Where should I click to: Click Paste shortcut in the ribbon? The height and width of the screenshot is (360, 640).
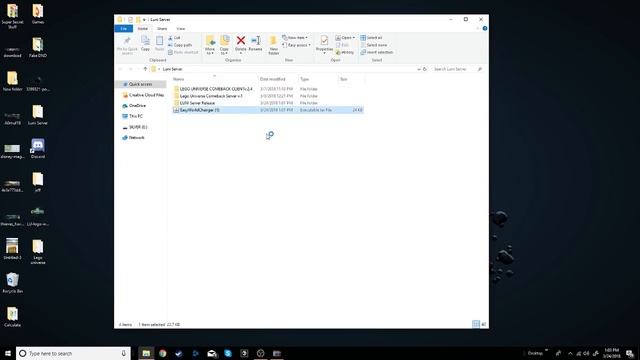click(183, 52)
